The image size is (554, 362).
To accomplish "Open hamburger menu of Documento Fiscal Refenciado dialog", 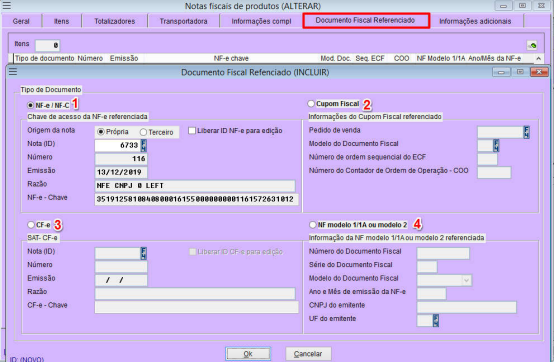I will 13,72.
